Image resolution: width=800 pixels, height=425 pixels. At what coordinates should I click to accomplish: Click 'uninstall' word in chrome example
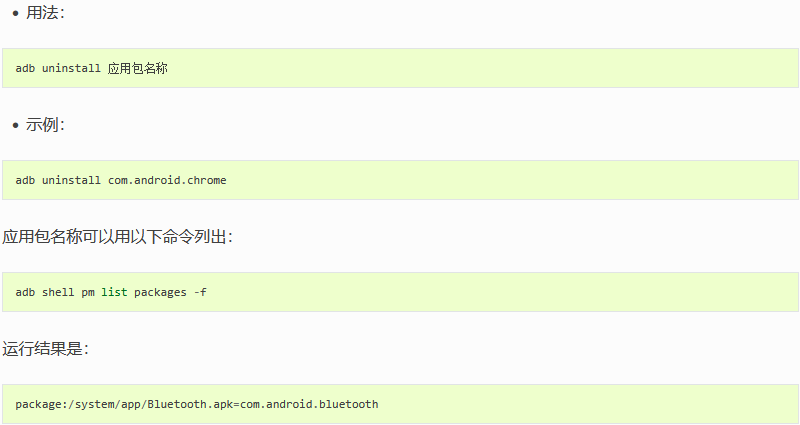coord(71,180)
